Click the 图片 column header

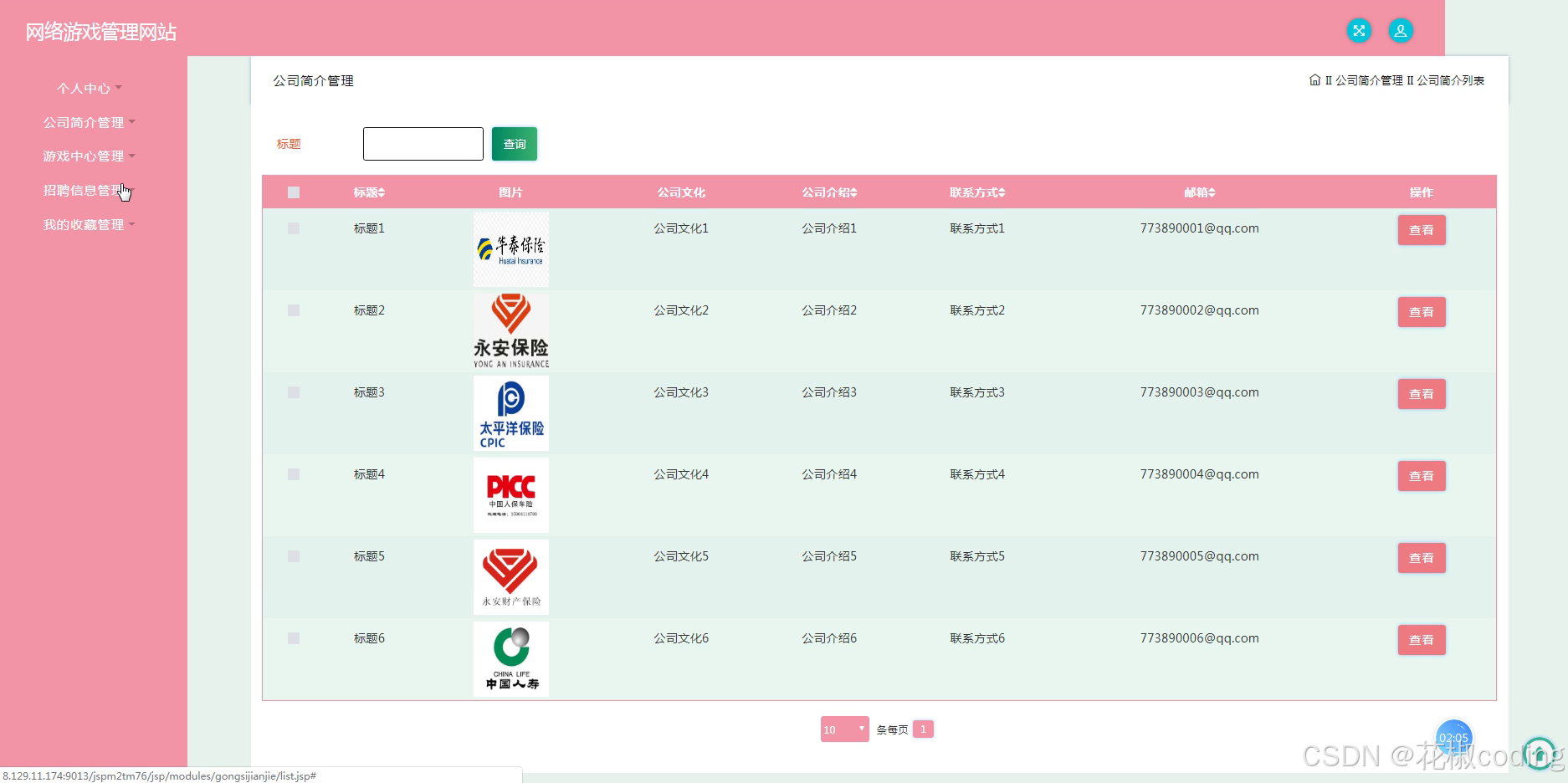(x=510, y=192)
